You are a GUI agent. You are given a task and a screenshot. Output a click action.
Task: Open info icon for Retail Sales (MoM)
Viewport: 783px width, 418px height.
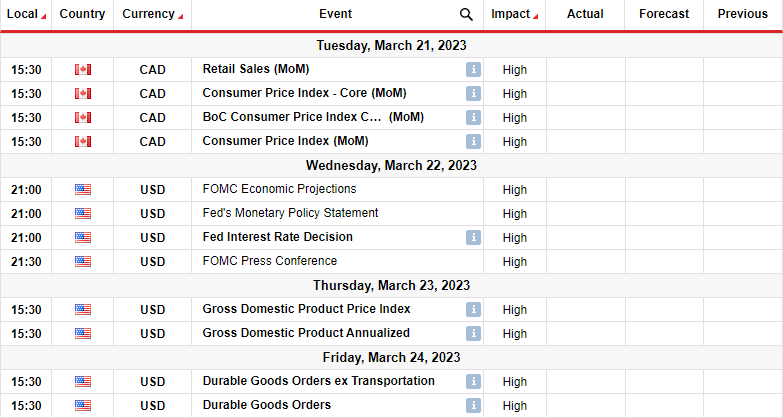click(x=473, y=69)
